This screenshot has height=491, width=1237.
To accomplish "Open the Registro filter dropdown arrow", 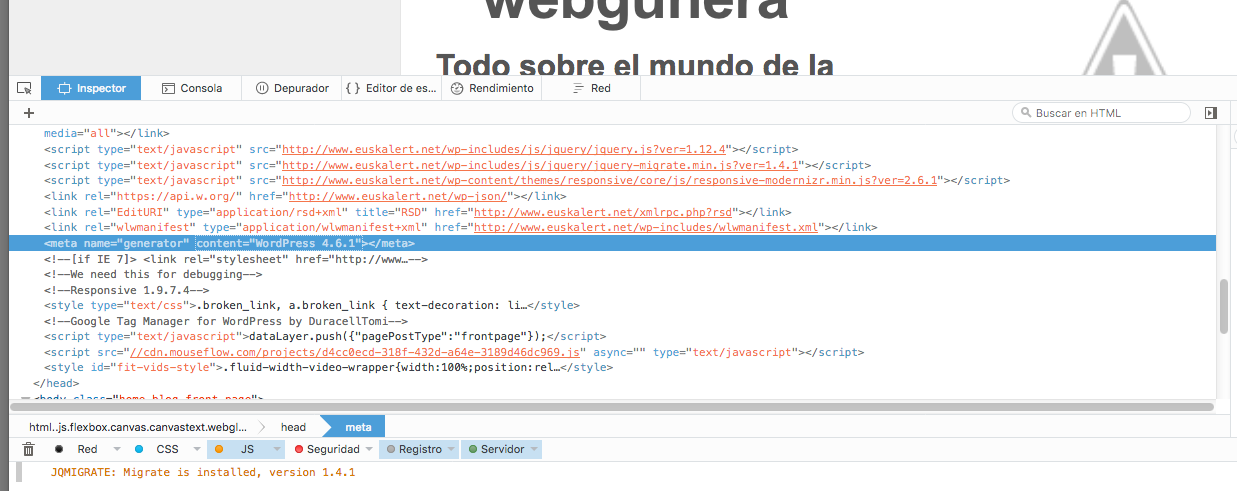I will (x=451, y=450).
